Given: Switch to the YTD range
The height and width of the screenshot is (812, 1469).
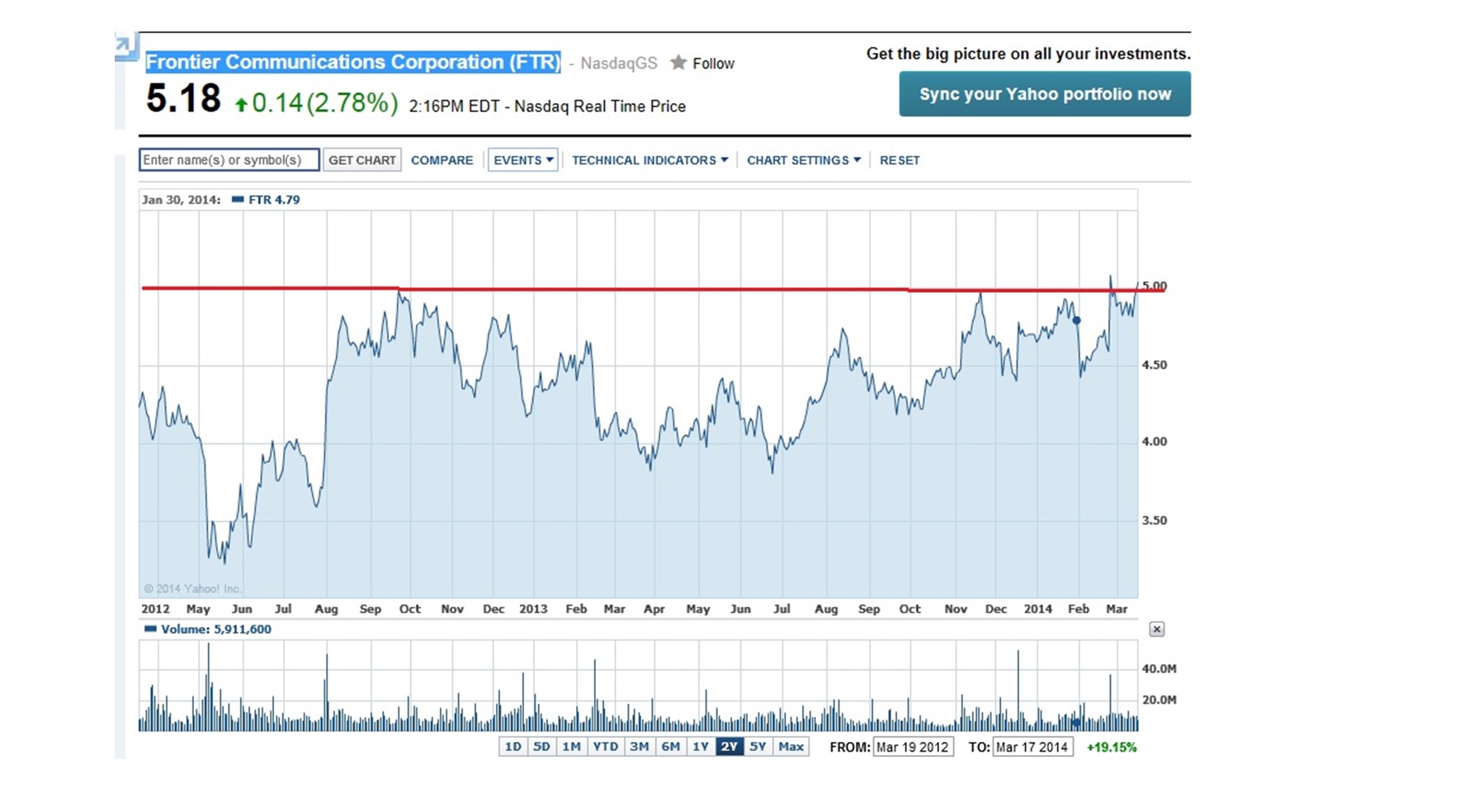Looking at the screenshot, I should pos(605,747).
